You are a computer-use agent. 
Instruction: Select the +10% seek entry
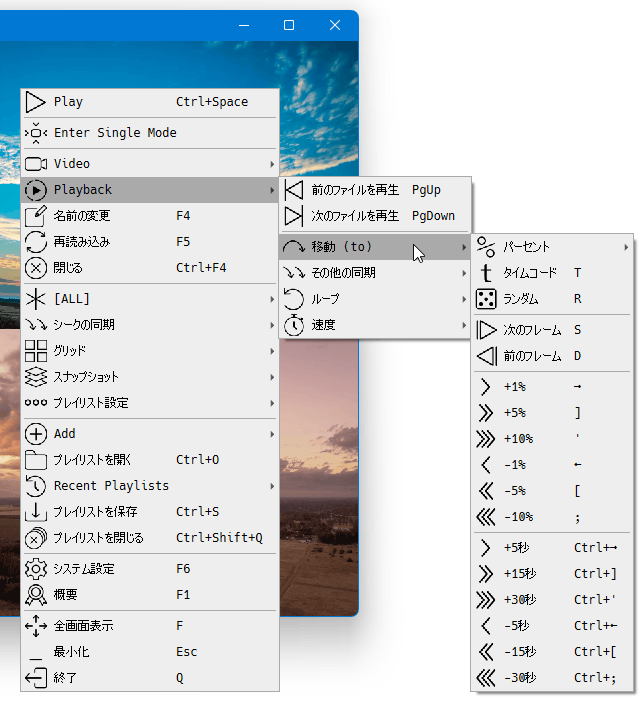click(x=552, y=439)
